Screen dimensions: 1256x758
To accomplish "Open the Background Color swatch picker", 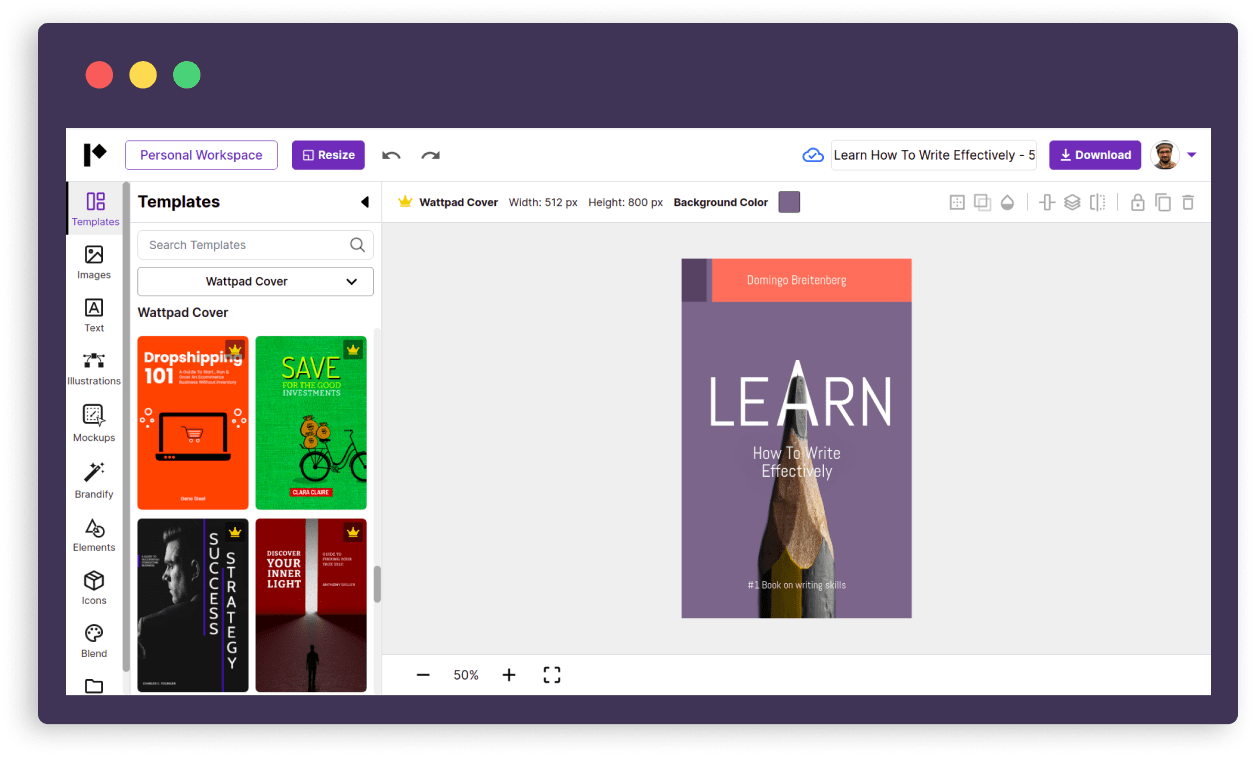I will point(789,201).
